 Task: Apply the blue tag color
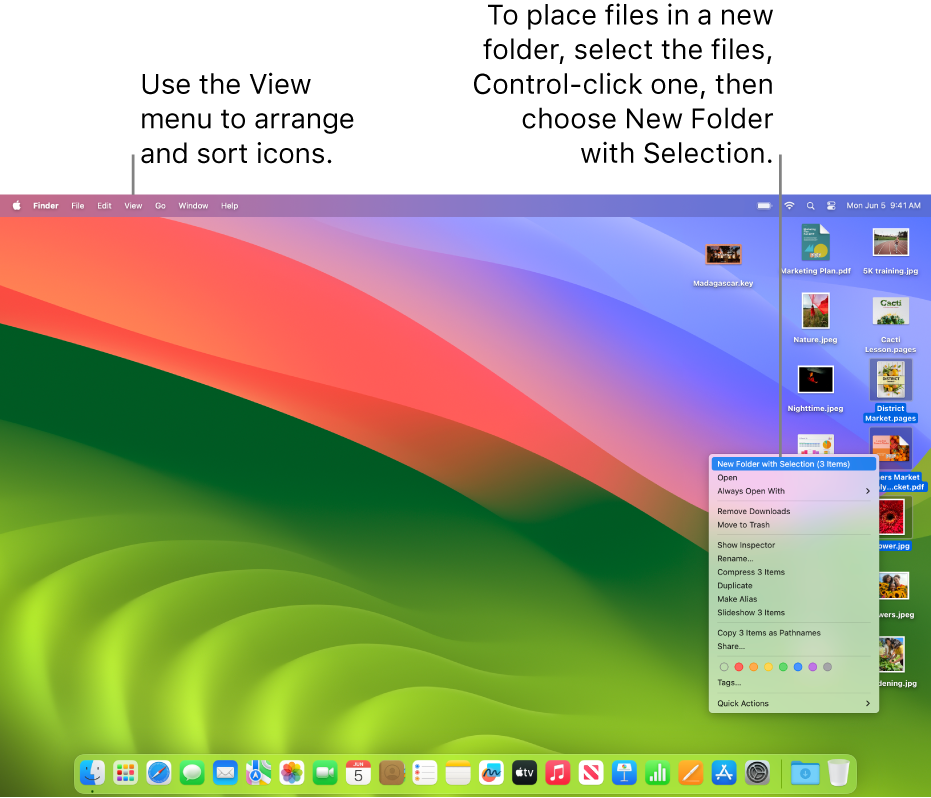coord(798,667)
